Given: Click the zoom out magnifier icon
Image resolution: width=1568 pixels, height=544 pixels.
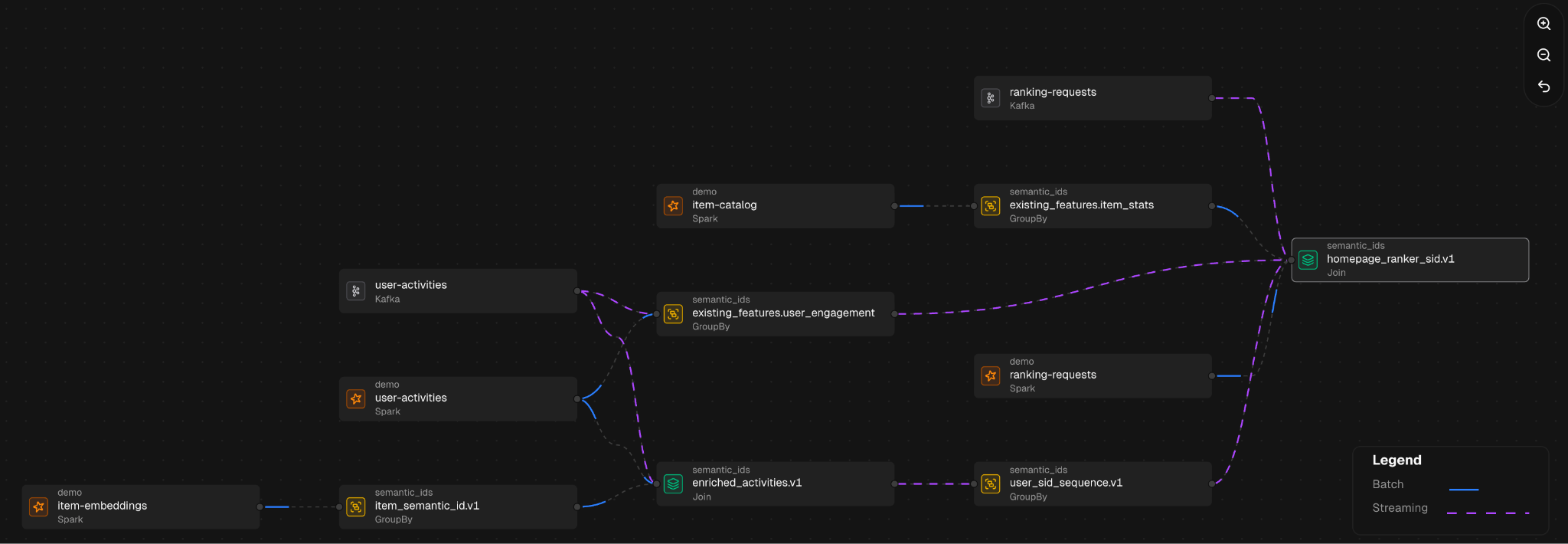Looking at the screenshot, I should coord(1543,55).
